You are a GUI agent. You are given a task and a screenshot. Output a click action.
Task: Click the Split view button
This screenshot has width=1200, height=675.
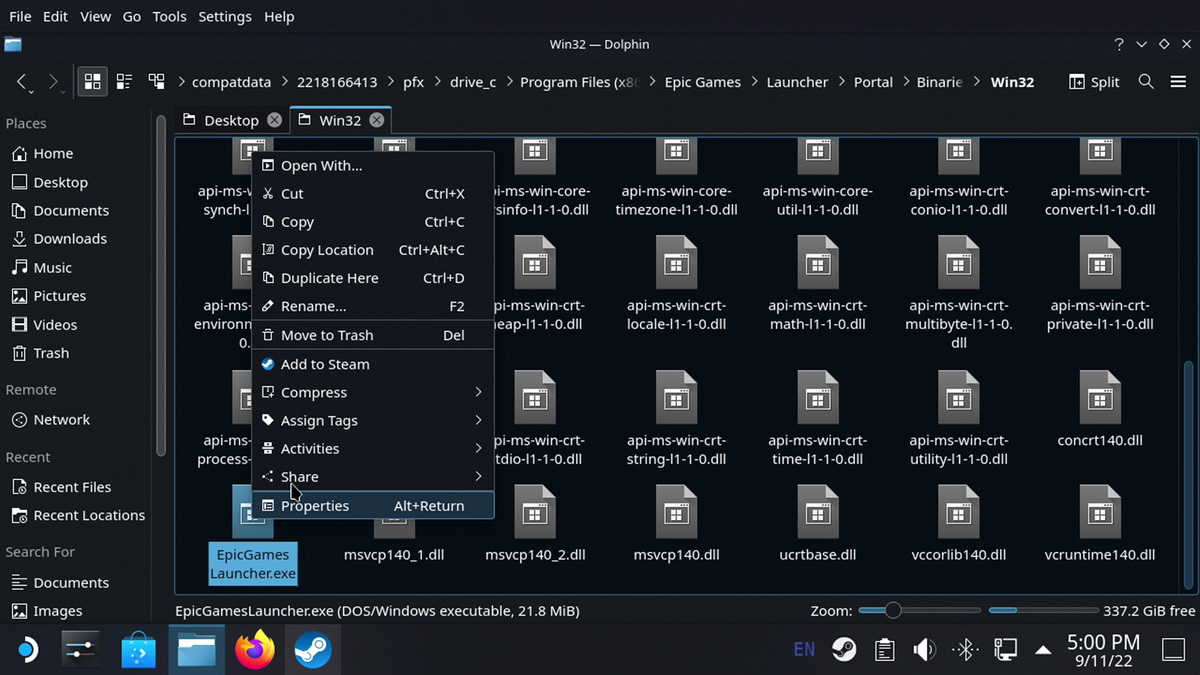[1094, 82]
